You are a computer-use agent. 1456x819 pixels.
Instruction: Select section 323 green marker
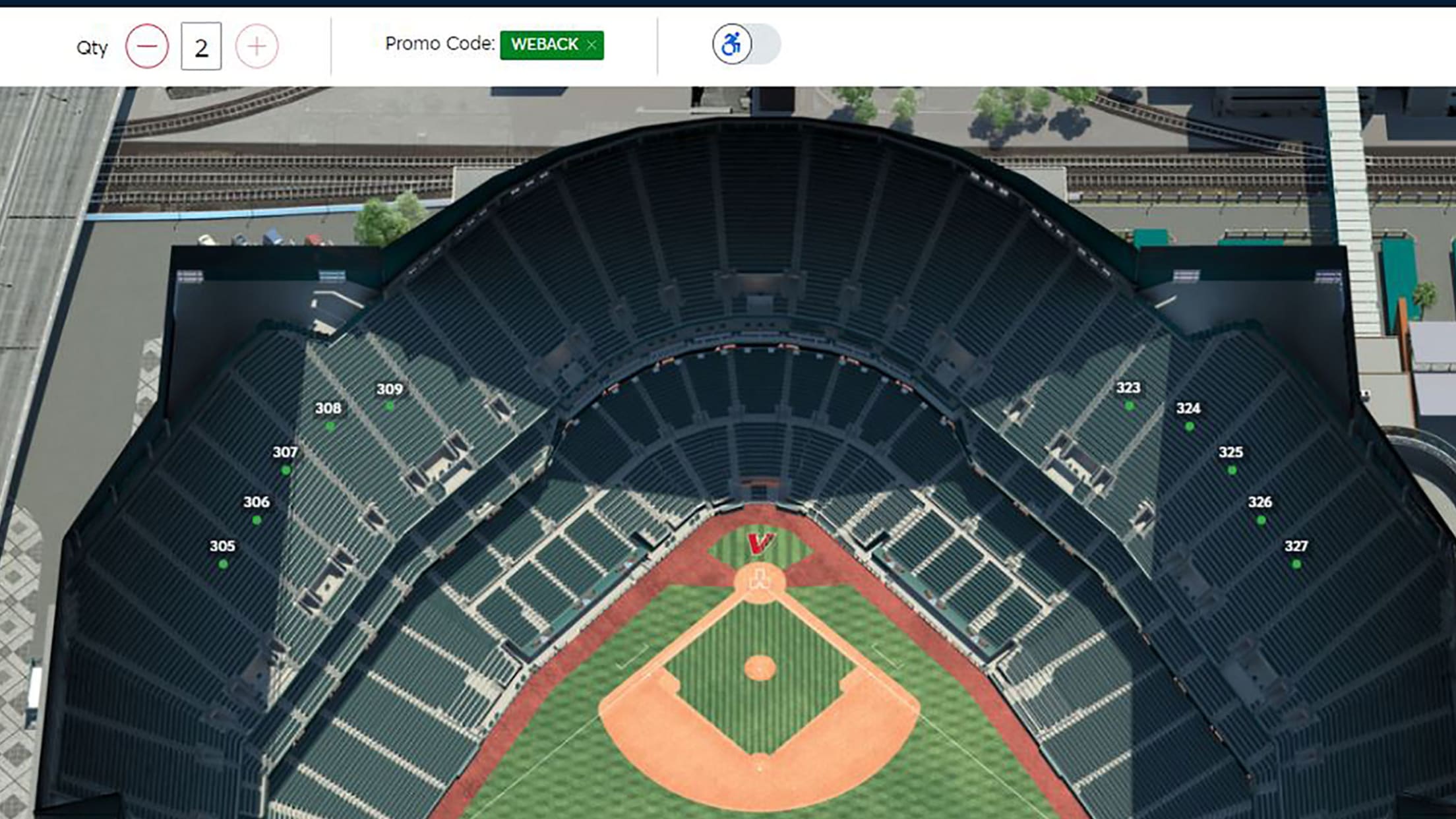[1129, 406]
